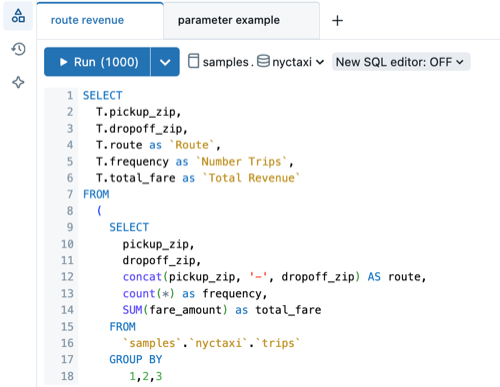This screenshot has height=387, width=500.
Task: Click the `Total Revenue` alias on line 6
Action: coord(251,178)
